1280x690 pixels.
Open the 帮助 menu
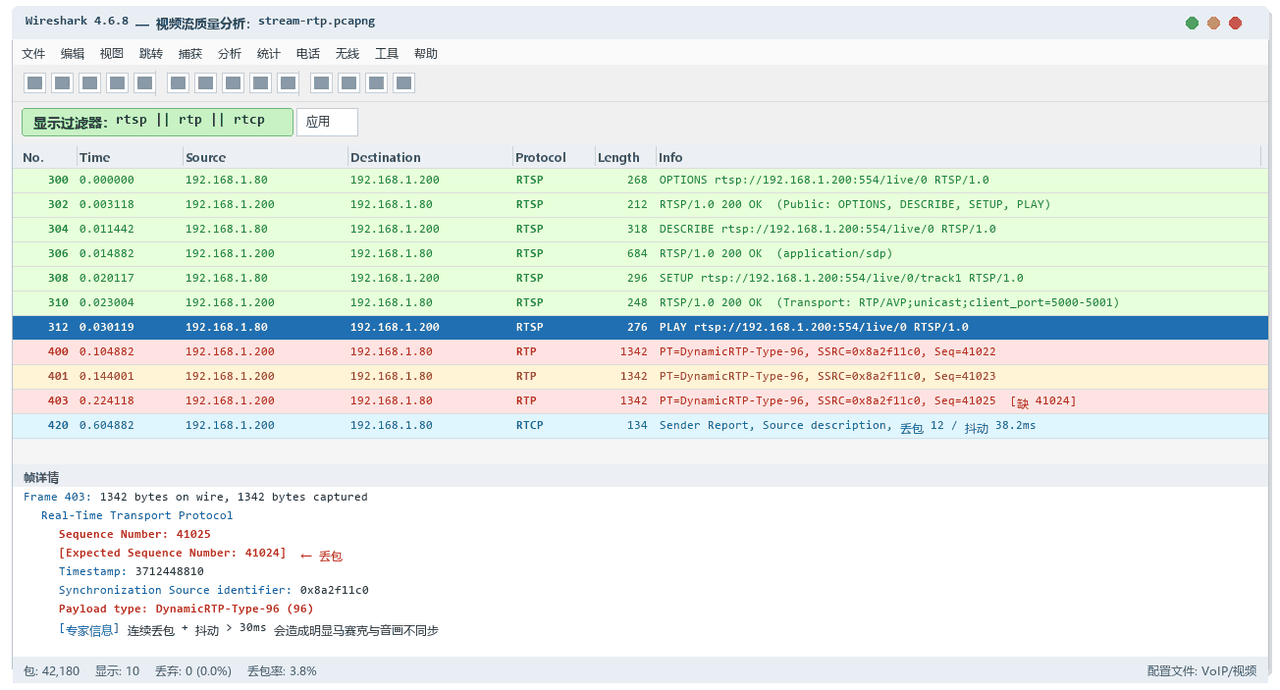tap(425, 54)
